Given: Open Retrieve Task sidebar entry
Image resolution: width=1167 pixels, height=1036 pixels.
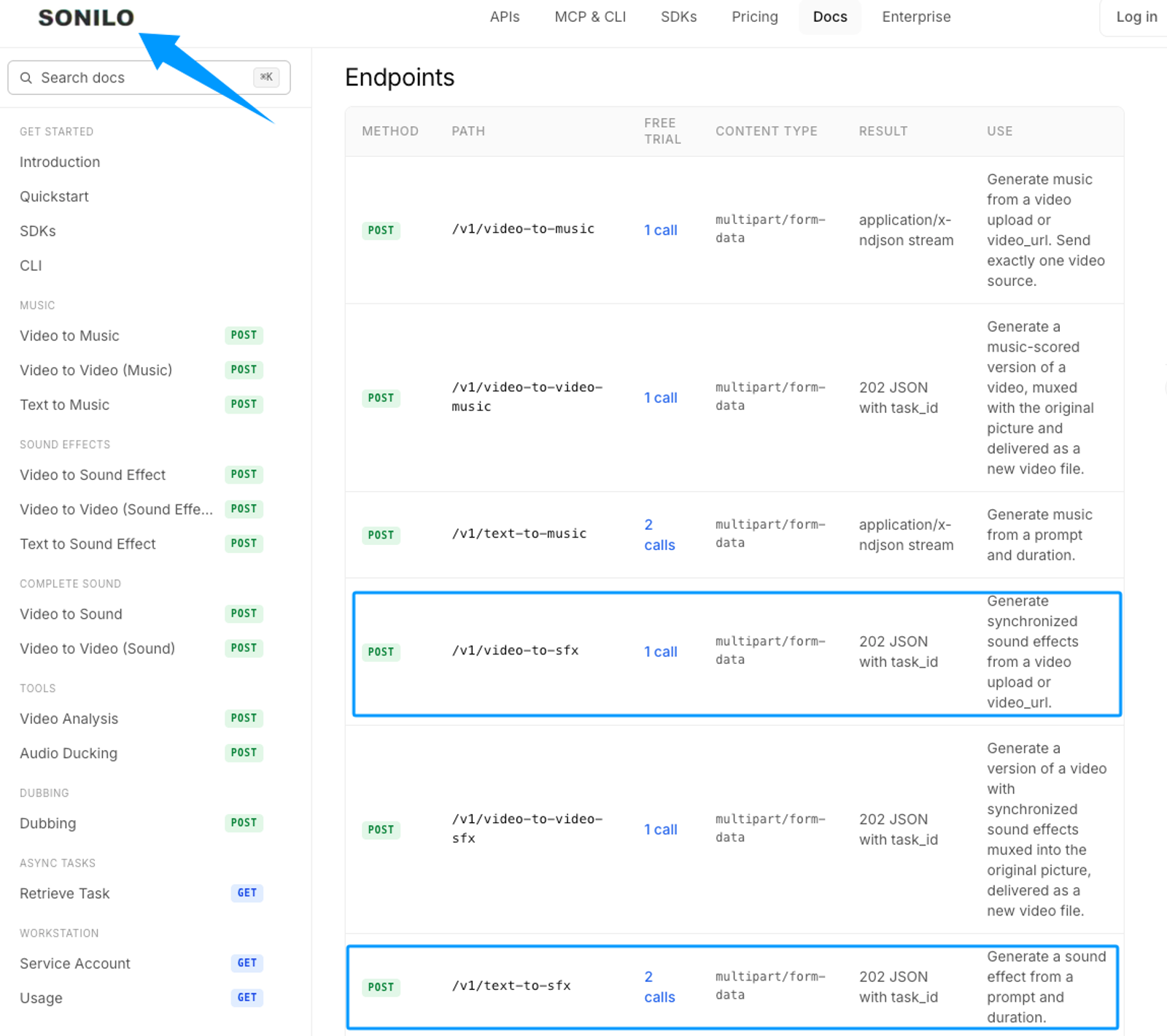Looking at the screenshot, I should coord(64,894).
